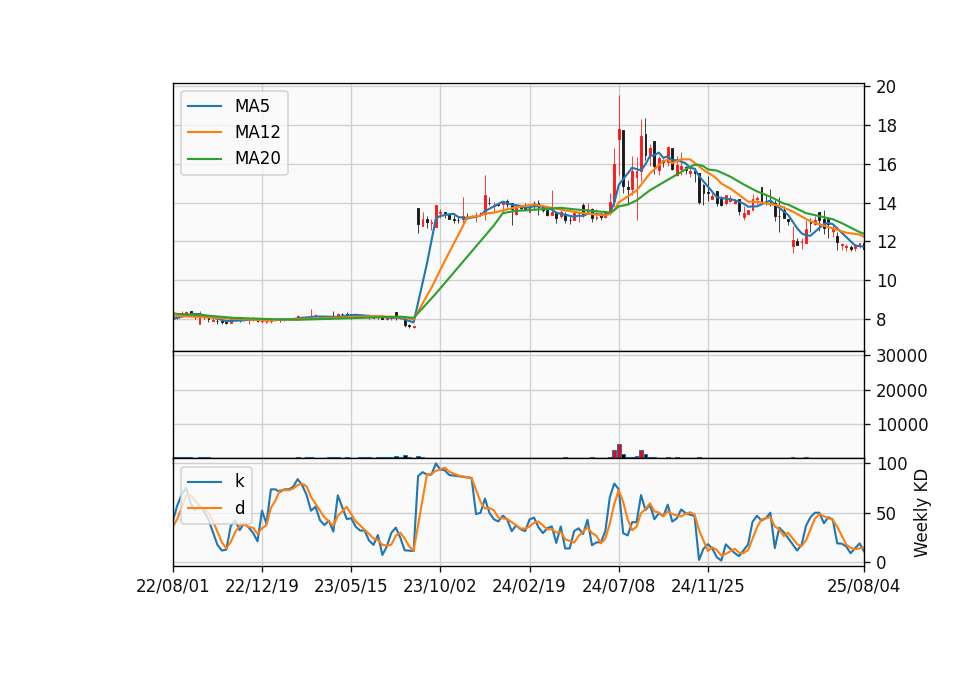Image resolution: width=960 pixels, height=690 pixels.
Task: Click the d legend label in KD panel
Action: click(x=239, y=508)
